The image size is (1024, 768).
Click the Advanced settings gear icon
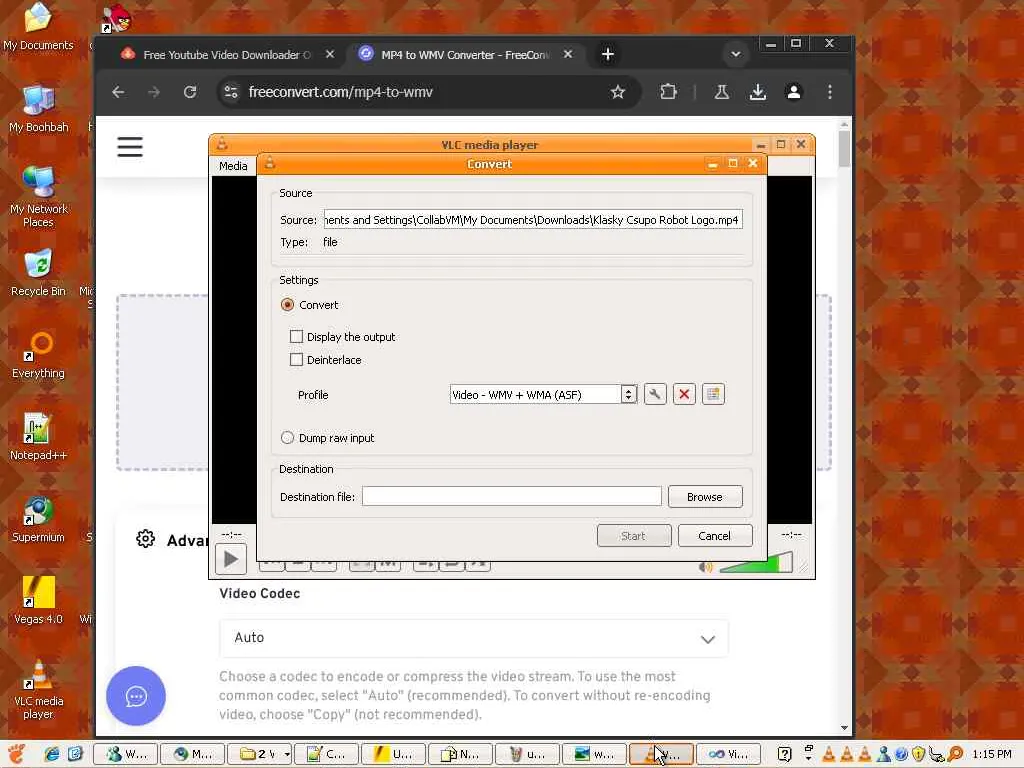(x=146, y=539)
